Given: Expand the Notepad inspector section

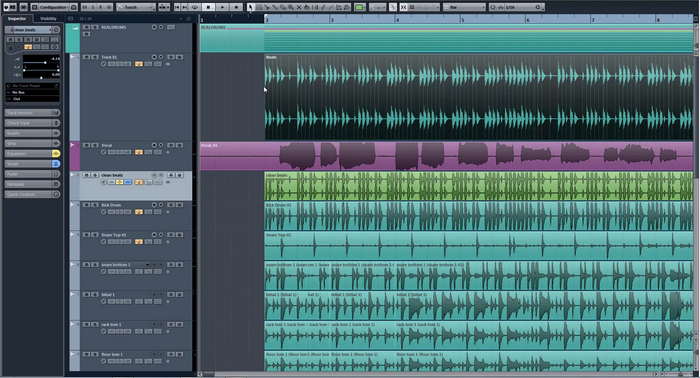Looking at the screenshot, I should (29, 184).
